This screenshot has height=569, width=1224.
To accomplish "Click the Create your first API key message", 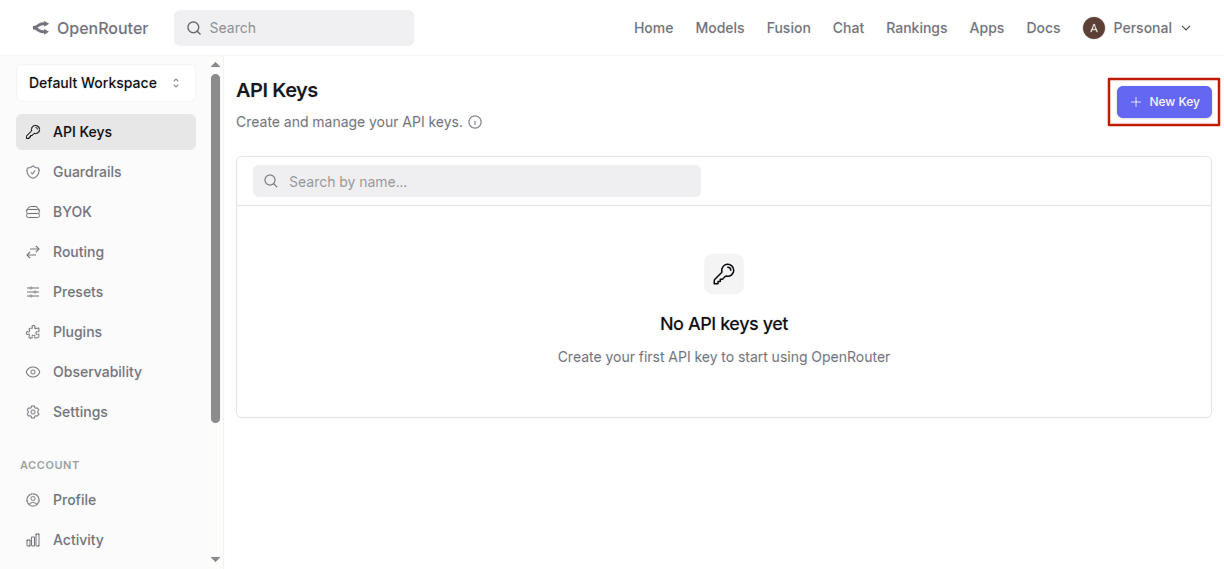I will [x=724, y=357].
